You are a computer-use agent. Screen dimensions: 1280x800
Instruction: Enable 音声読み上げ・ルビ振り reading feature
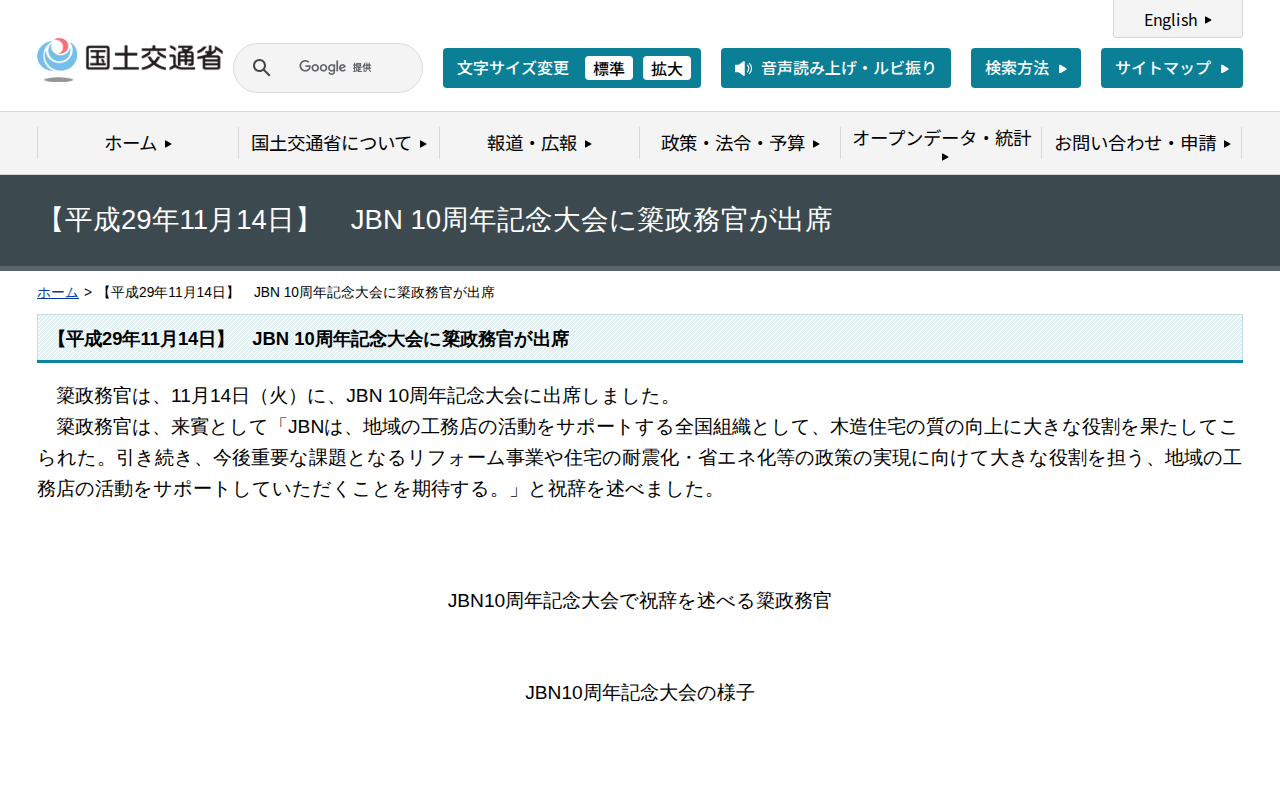click(836, 68)
